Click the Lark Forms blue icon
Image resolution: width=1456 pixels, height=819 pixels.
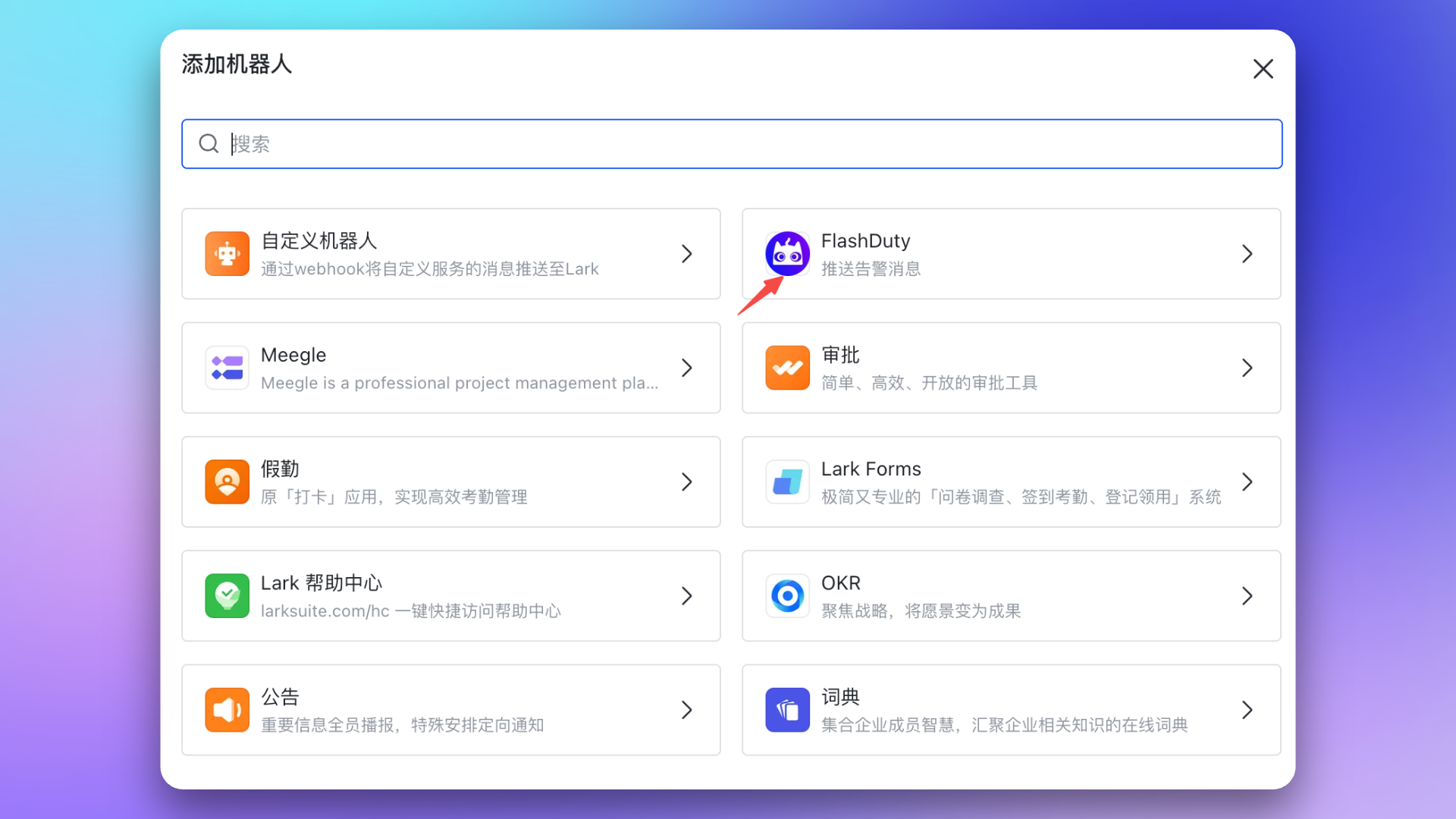pyautogui.click(x=787, y=482)
